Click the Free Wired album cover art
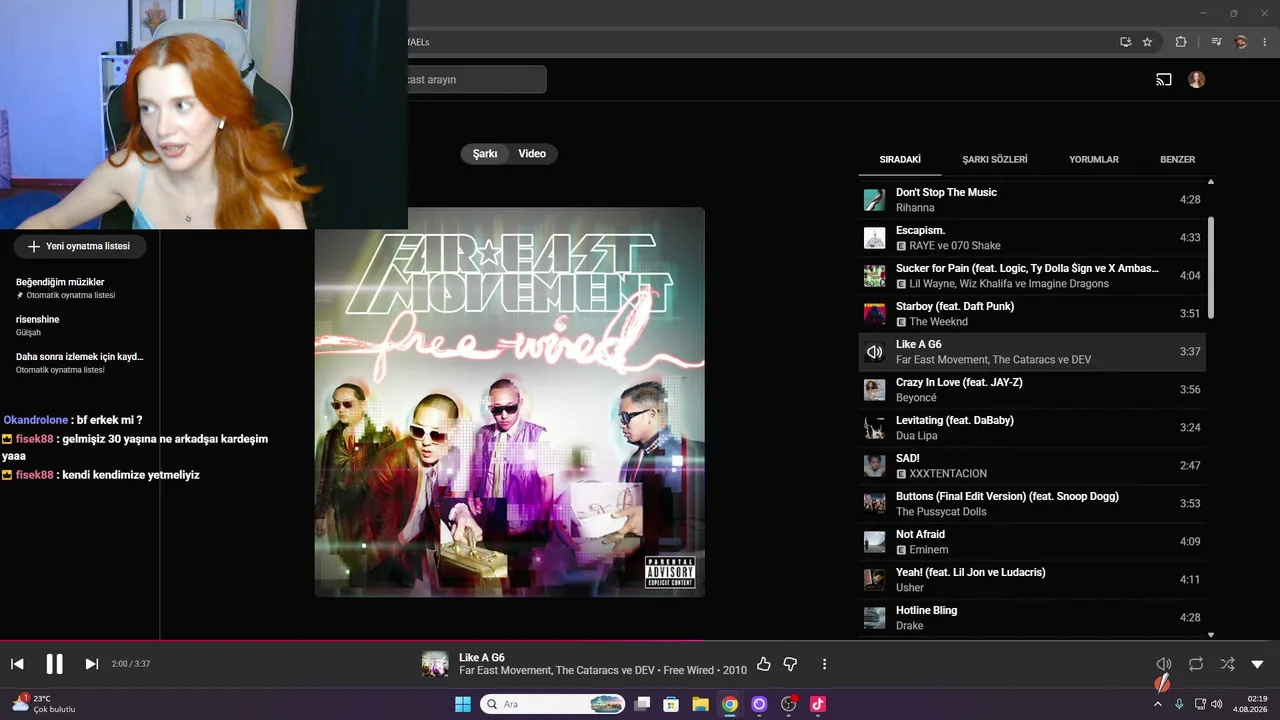The height and width of the screenshot is (720, 1280). click(510, 402)
